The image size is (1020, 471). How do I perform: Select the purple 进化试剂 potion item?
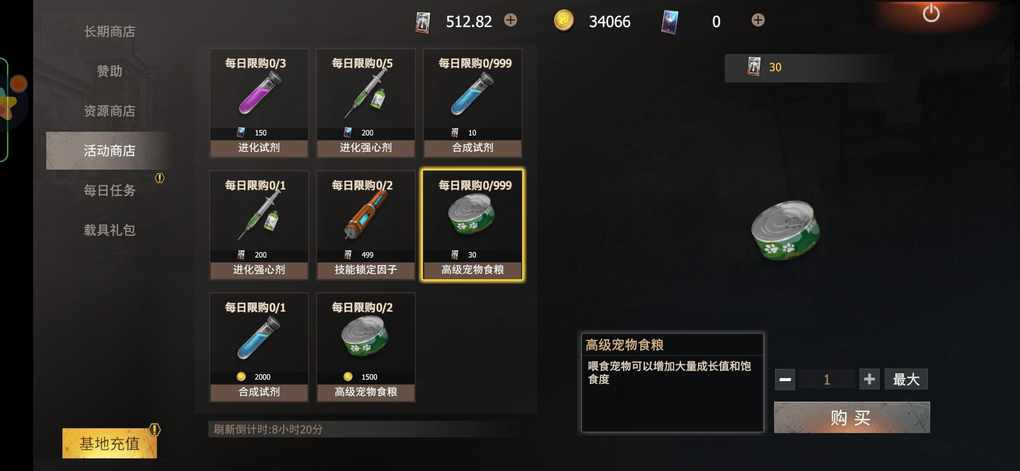[x=259, y=103]
